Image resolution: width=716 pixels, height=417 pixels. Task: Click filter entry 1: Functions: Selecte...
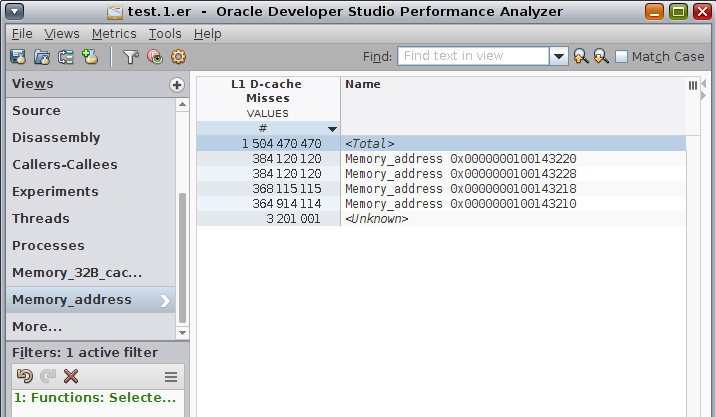point(95,398)
